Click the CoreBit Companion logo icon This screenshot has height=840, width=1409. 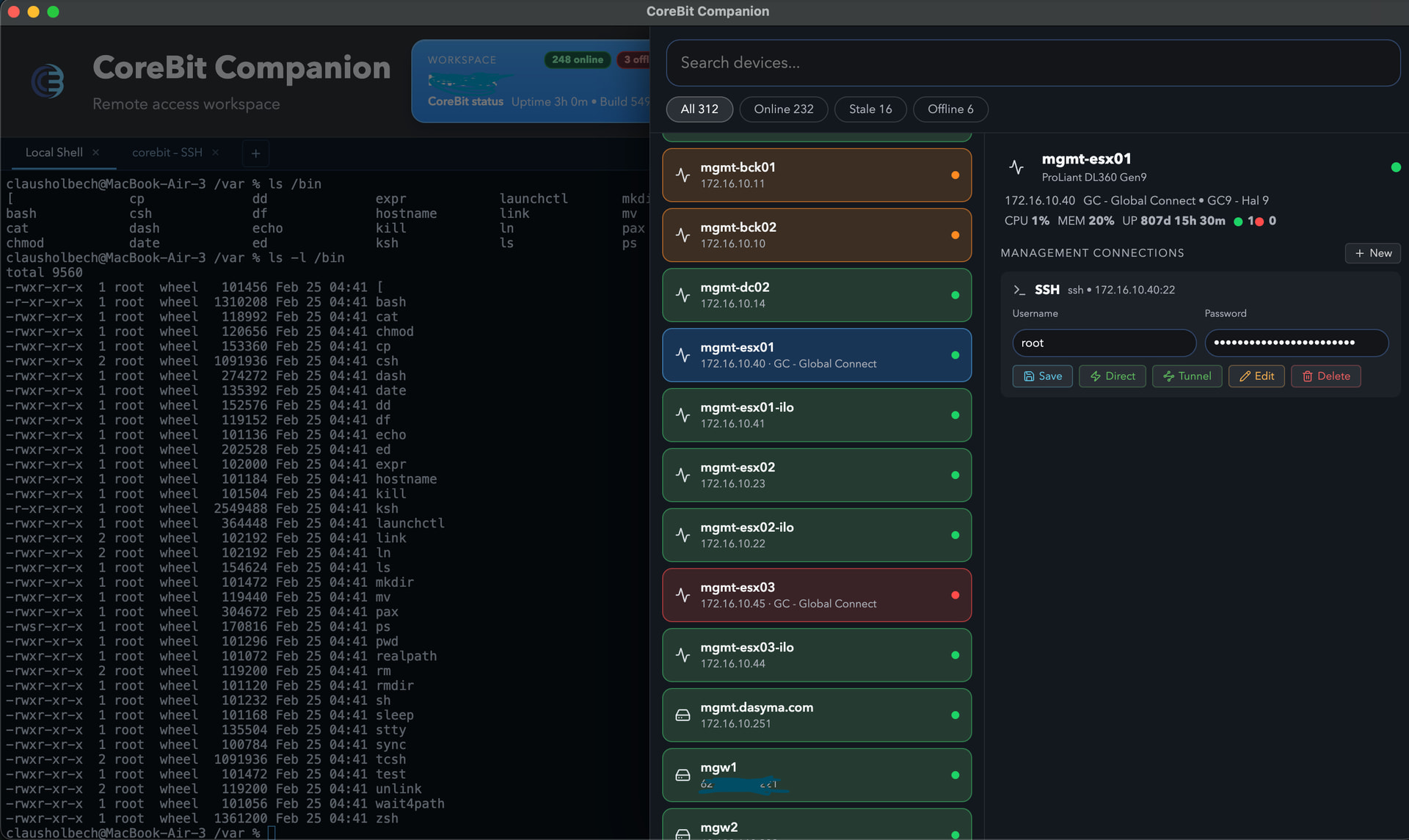48,81
